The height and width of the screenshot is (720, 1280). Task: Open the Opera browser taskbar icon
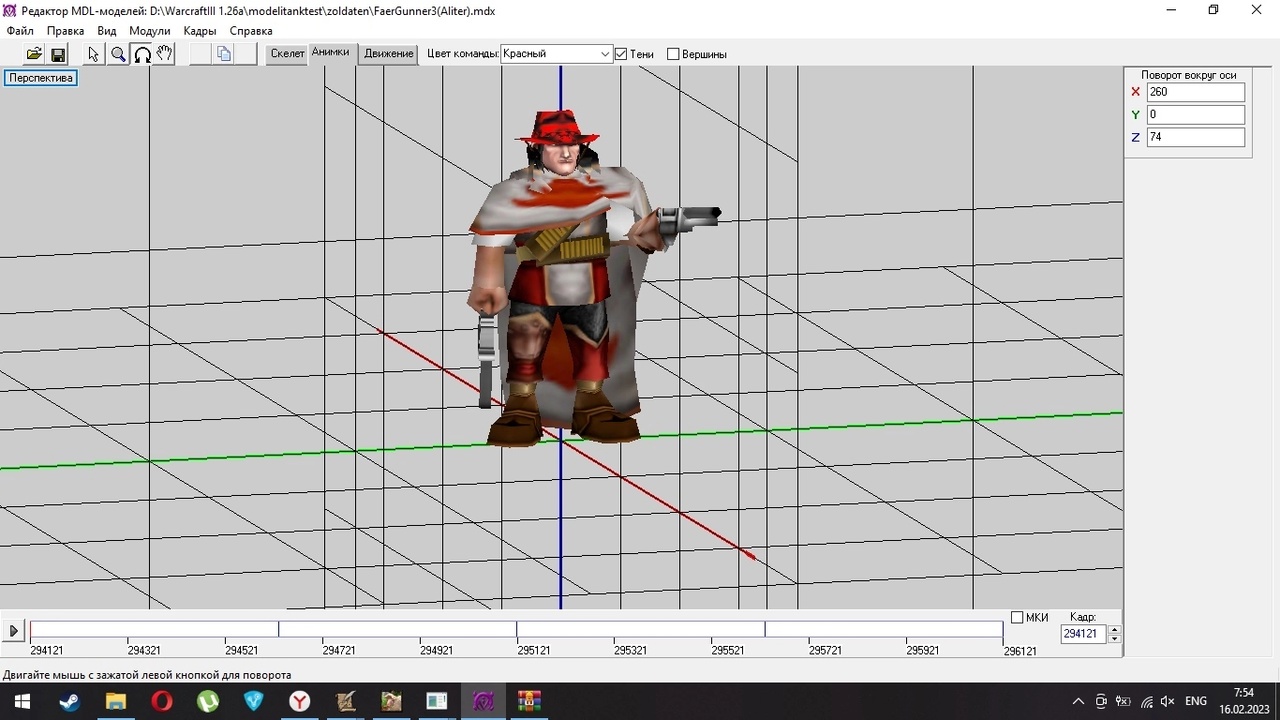162,701
